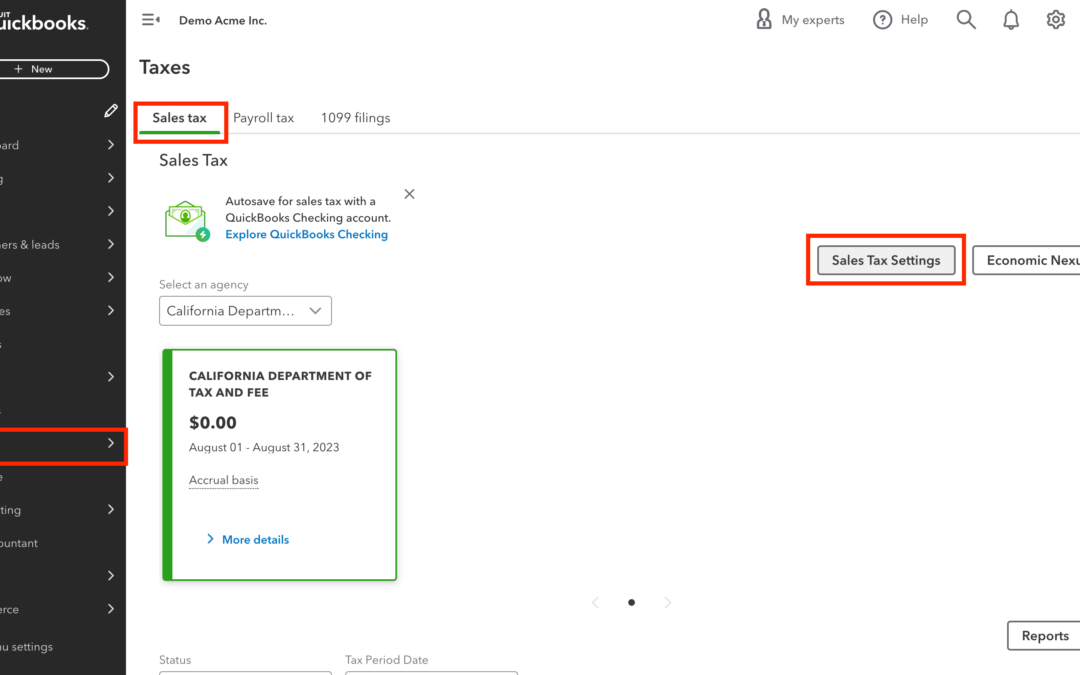Click the $0.00 amount on the card
Screen dimensions: 1080x675
tap(213, 422)
